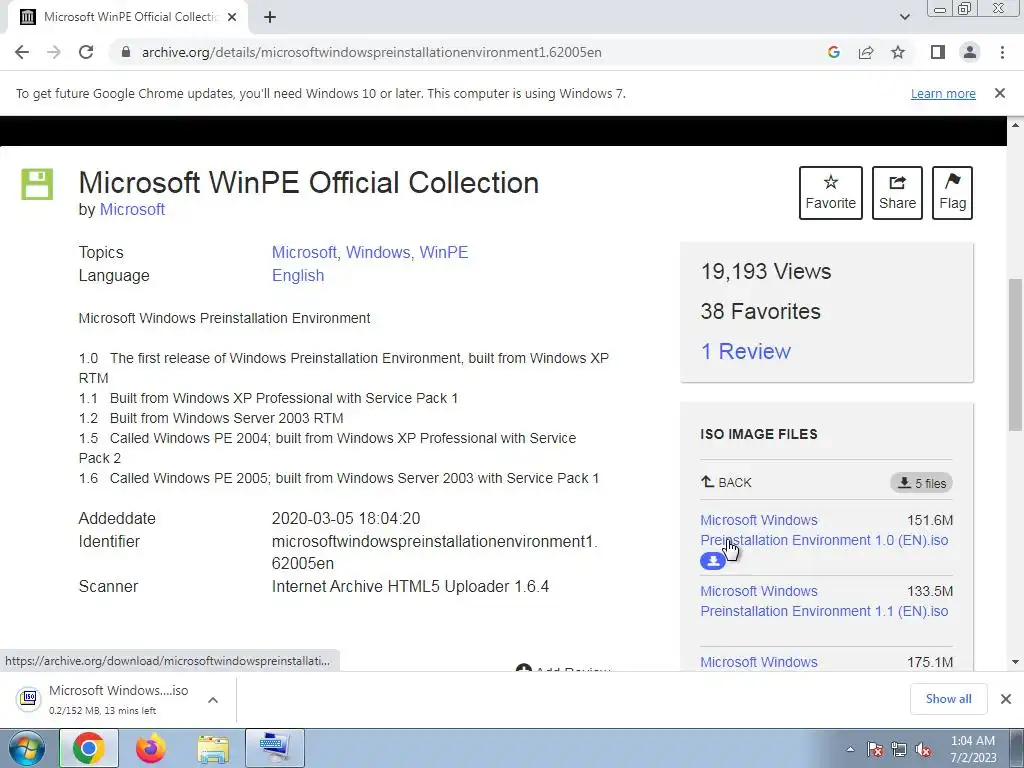The height and width of the screenshot is (768, 1024).
Task: Select the Microsoft WinPE Official Collection tab
Action: (127, 17)
